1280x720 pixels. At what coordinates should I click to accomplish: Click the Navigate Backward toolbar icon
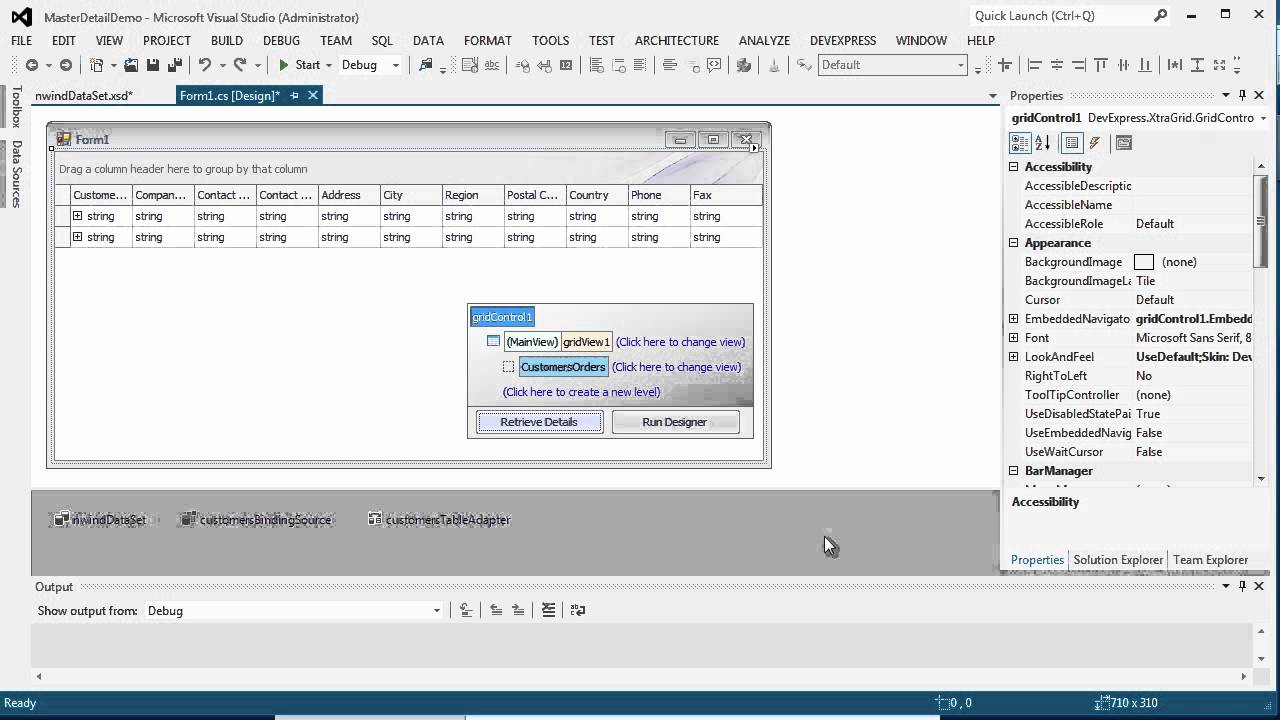31,65
